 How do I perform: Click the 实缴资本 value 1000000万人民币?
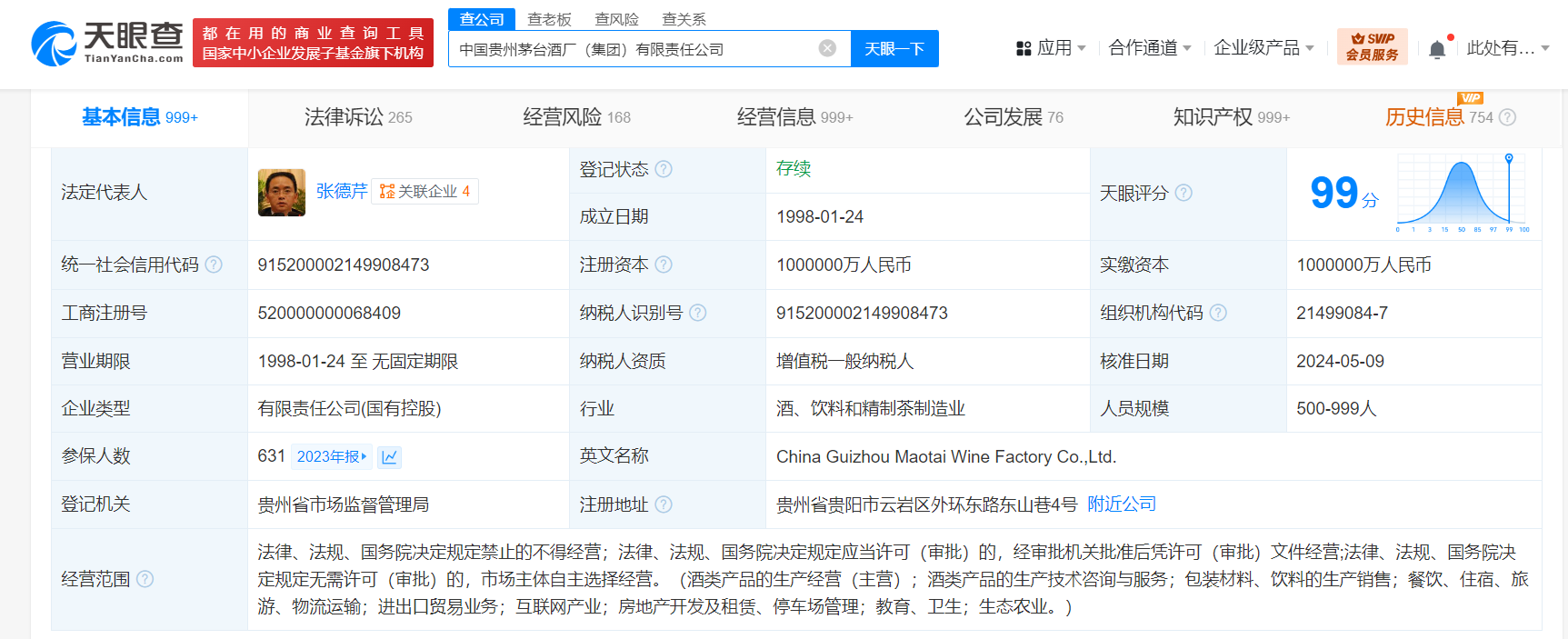(1363, 265)
